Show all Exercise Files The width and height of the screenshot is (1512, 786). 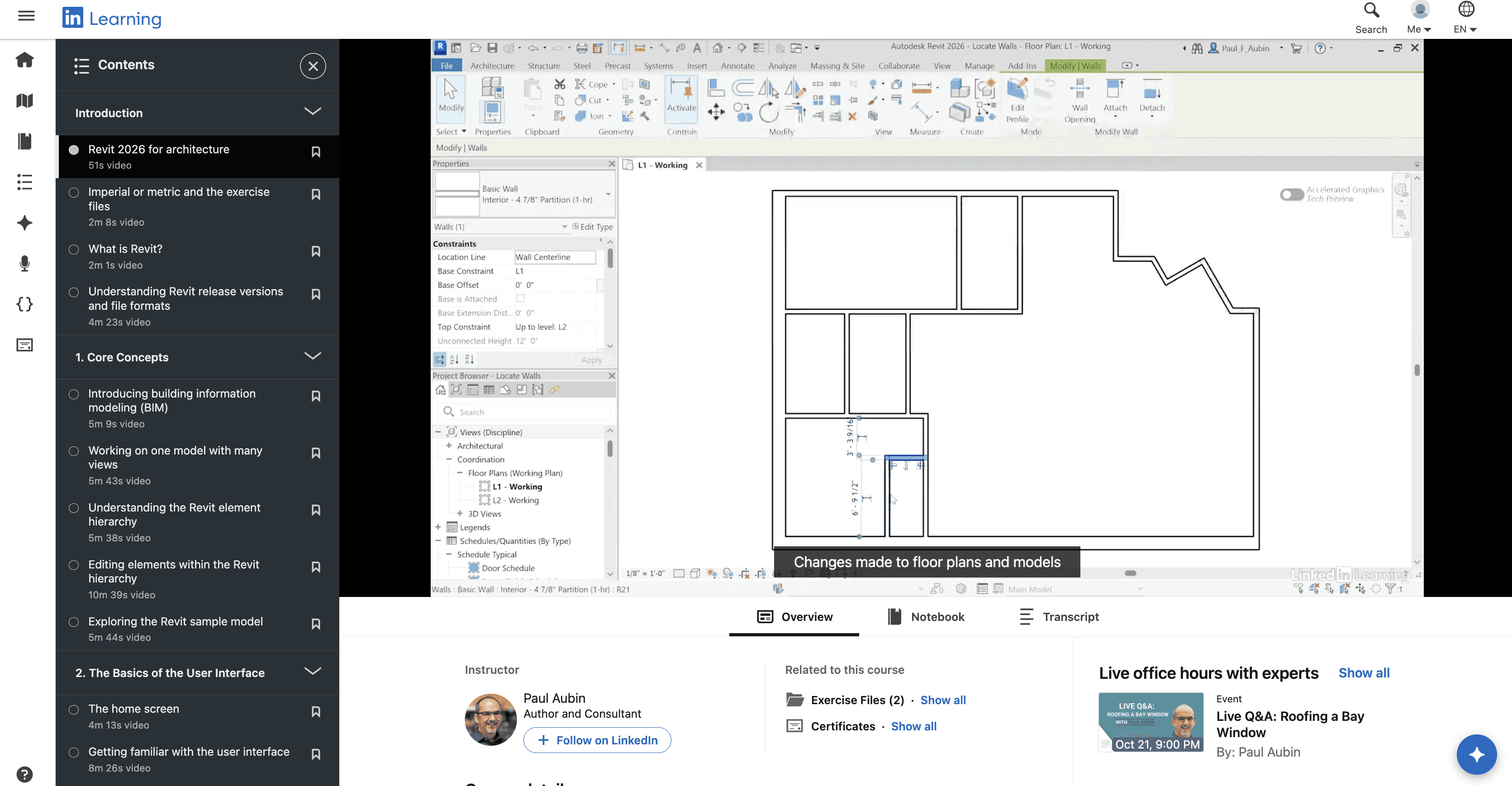click(943, 700)
